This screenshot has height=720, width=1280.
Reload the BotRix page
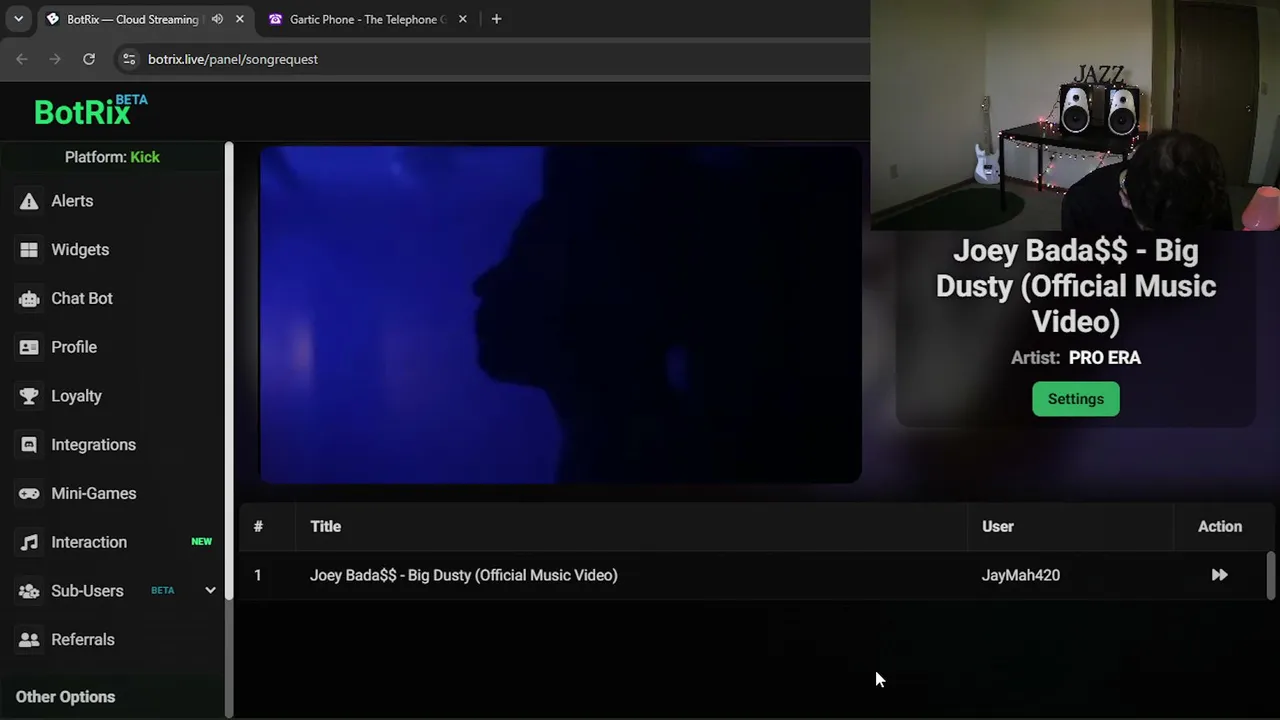coord(89,59)
